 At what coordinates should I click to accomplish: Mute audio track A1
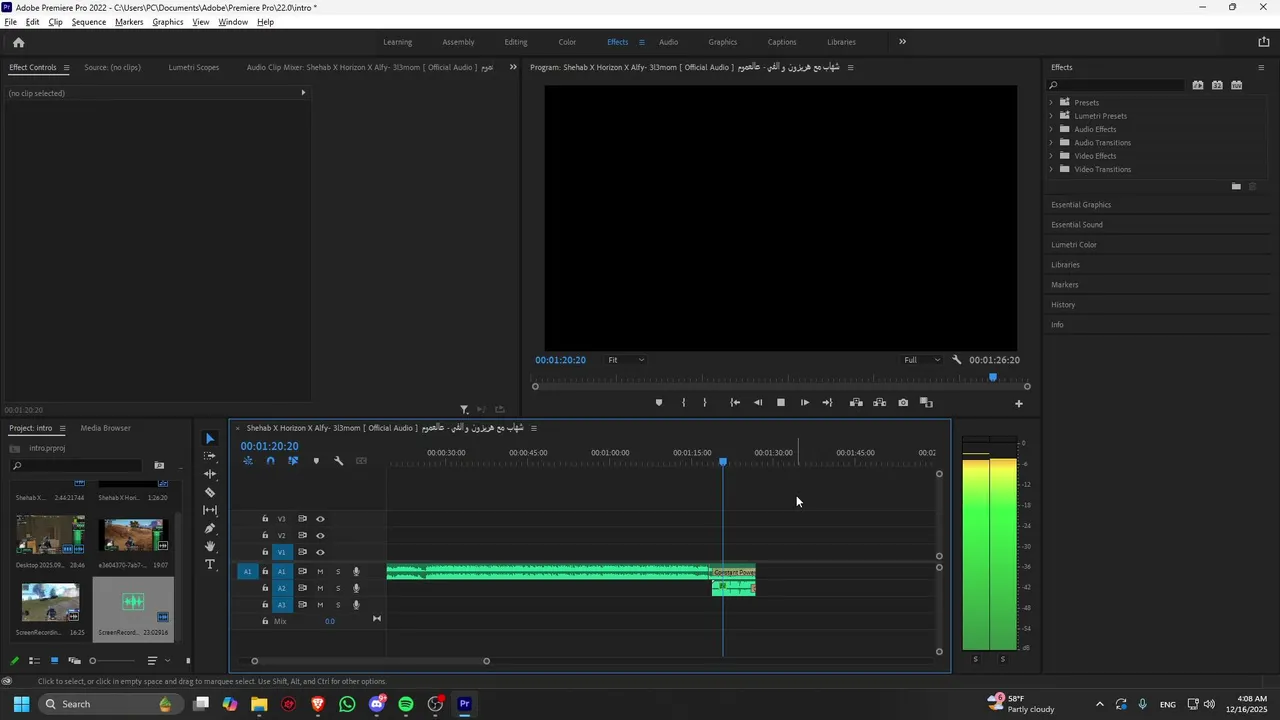click(320, 572)
